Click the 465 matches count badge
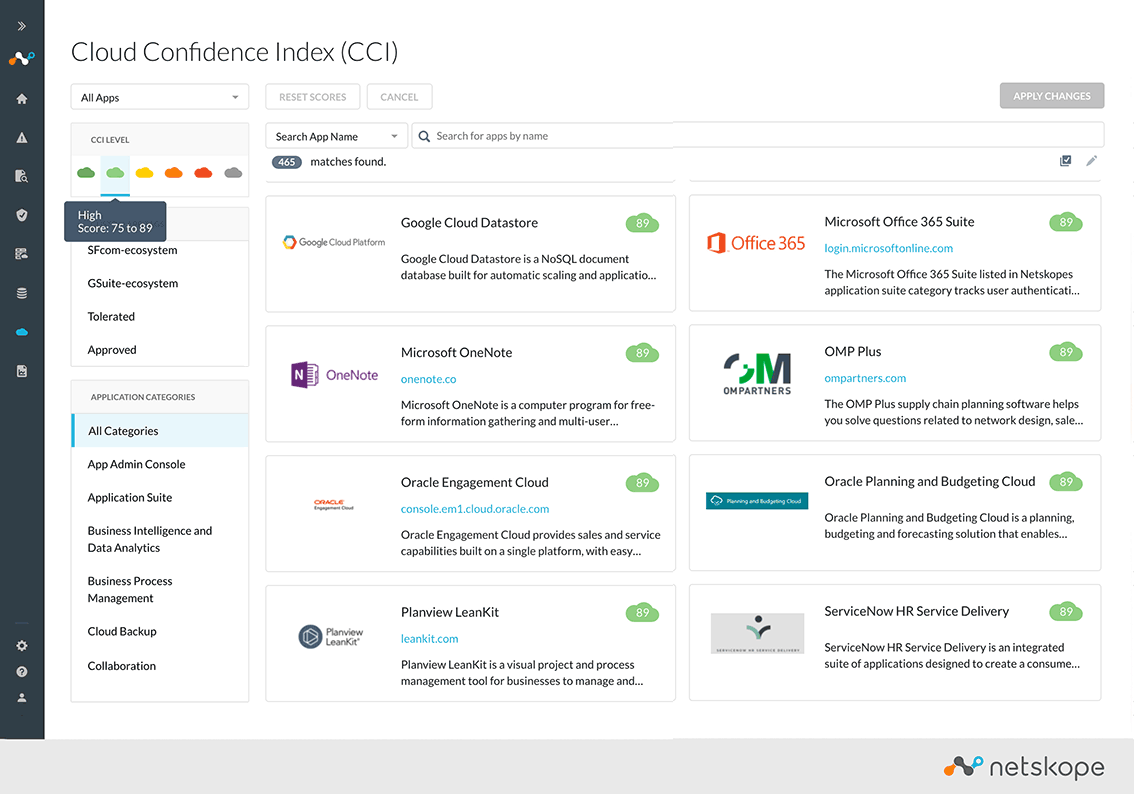This screenshot has height=794, width=1134. coord(287,162)
